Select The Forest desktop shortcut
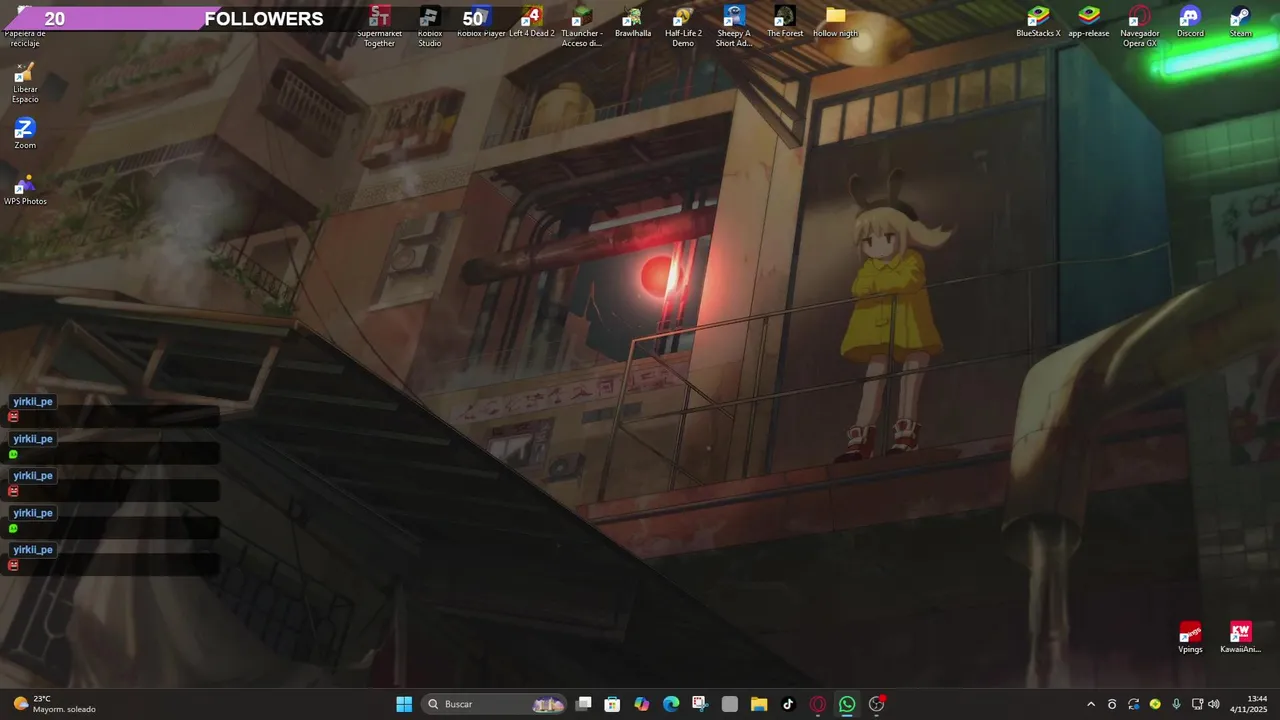 click(785, 22)
